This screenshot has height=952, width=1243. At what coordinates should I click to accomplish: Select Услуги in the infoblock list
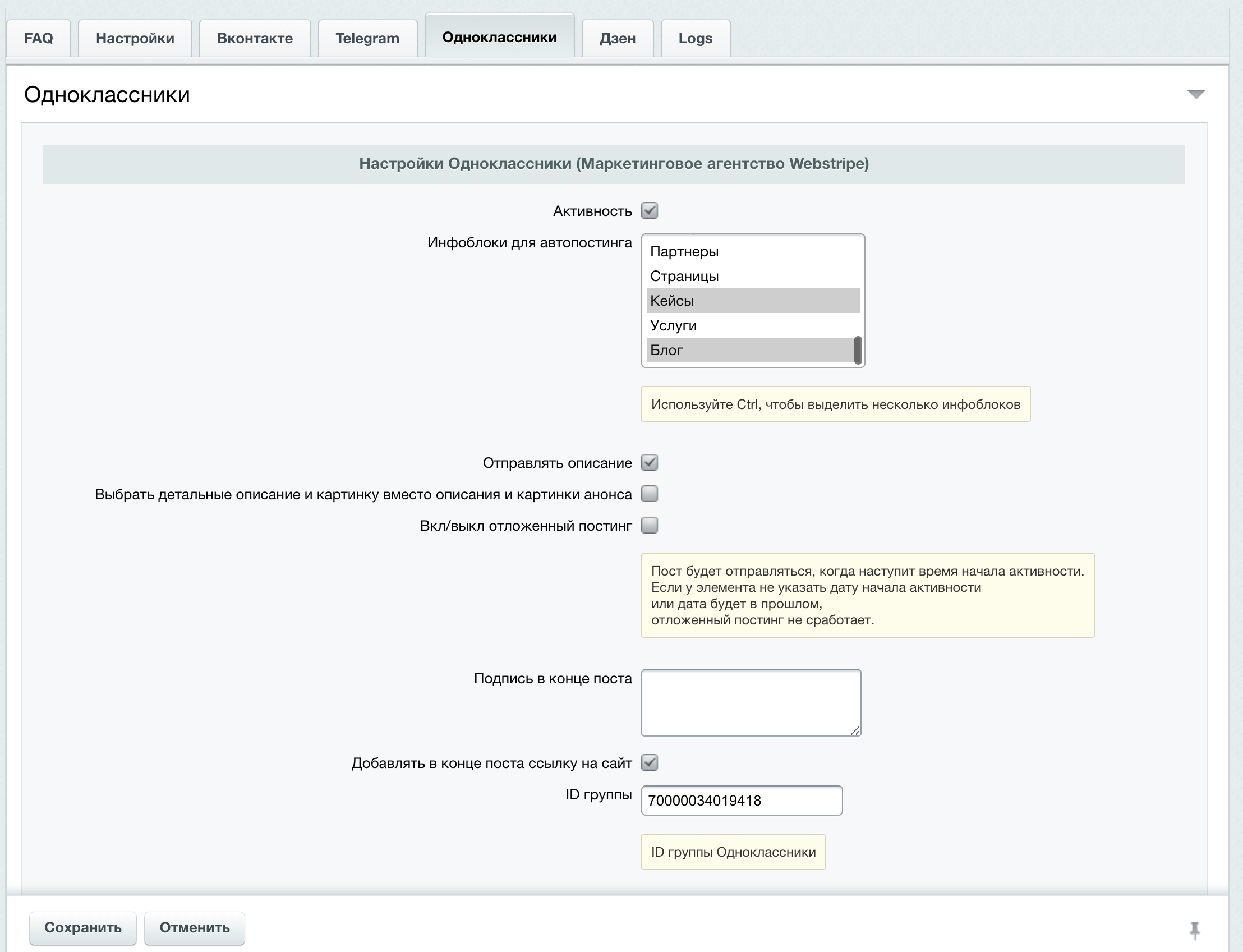674,326
